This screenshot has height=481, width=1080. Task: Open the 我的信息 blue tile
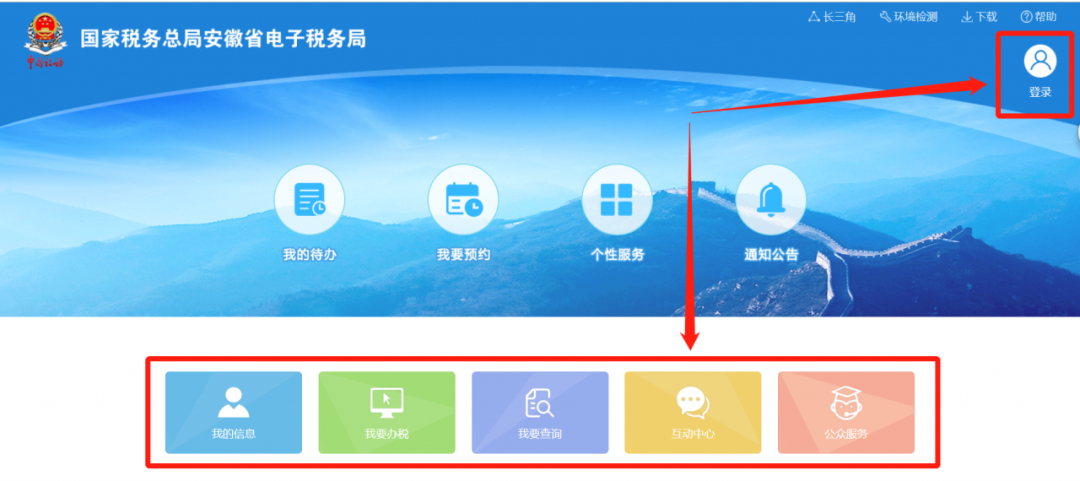(233, 413)
